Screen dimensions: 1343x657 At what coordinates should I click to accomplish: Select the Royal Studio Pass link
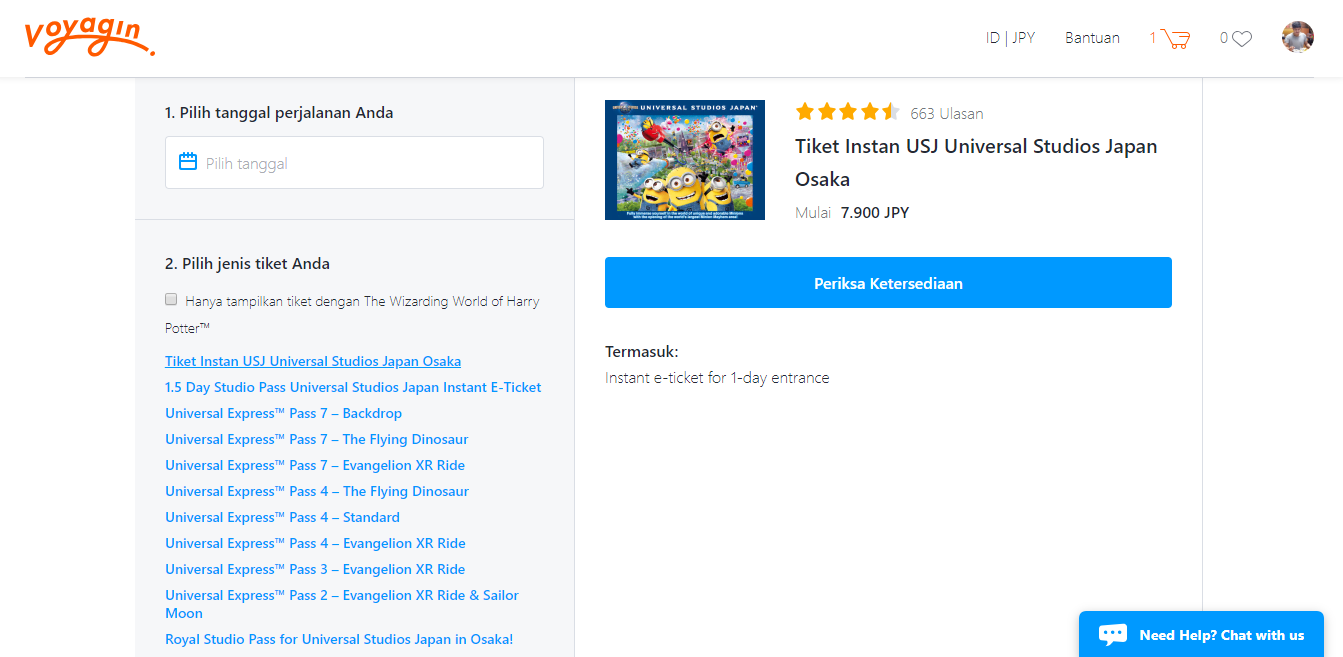pyautogui.click(x=339, y=639)
